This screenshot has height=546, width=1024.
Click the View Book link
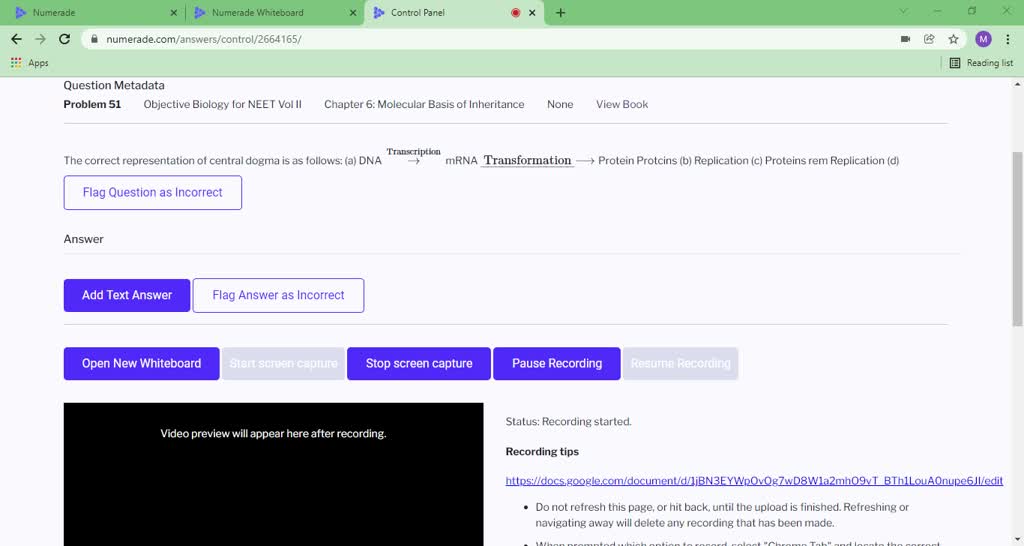point(622,104)
